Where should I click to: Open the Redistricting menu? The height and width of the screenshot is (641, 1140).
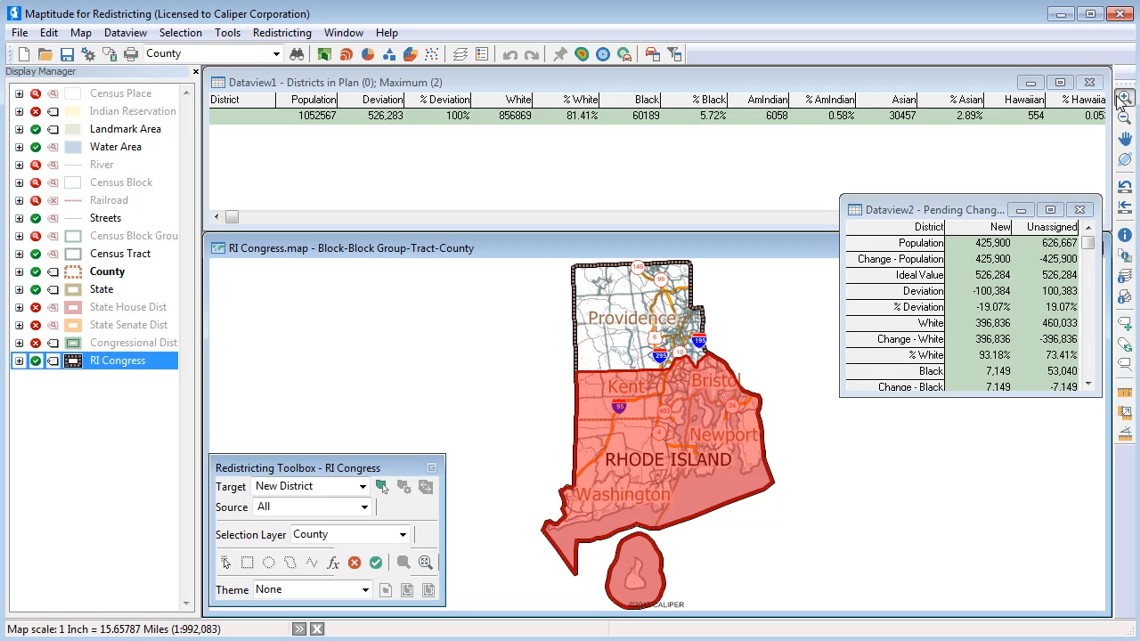click(x=281, y=32)
